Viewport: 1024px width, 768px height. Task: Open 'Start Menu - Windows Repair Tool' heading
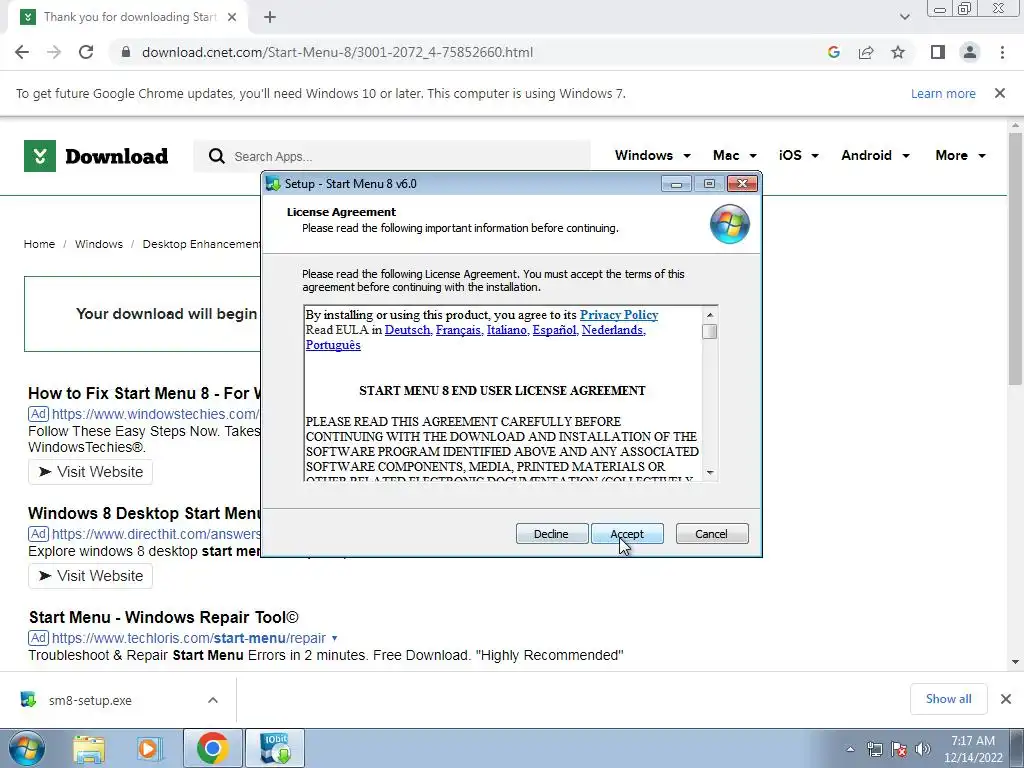(x=164, y=617)
